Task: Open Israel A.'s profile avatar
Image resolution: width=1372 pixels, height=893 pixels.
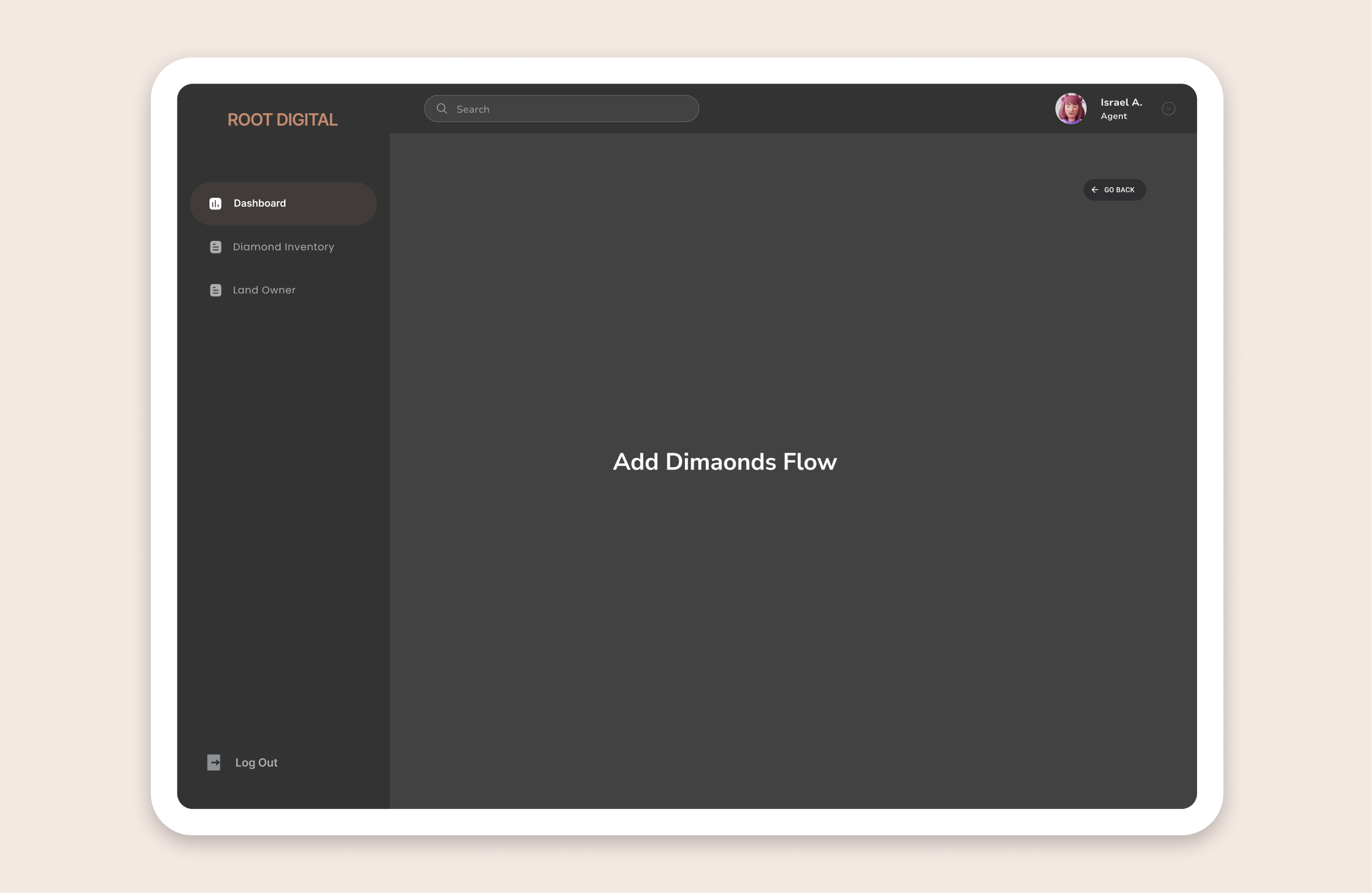Action: click(x=1070, y=109)
